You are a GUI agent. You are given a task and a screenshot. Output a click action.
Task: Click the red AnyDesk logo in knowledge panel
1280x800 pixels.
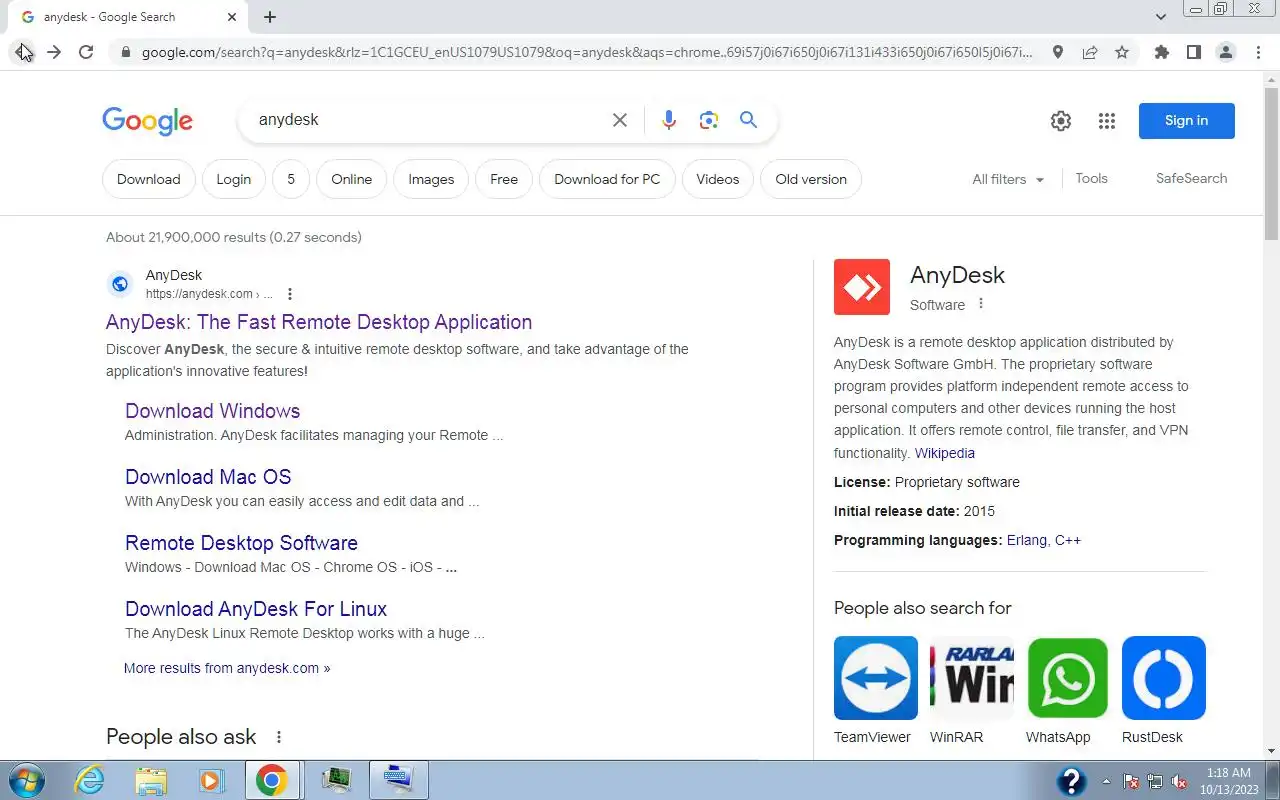pos(862,288)
